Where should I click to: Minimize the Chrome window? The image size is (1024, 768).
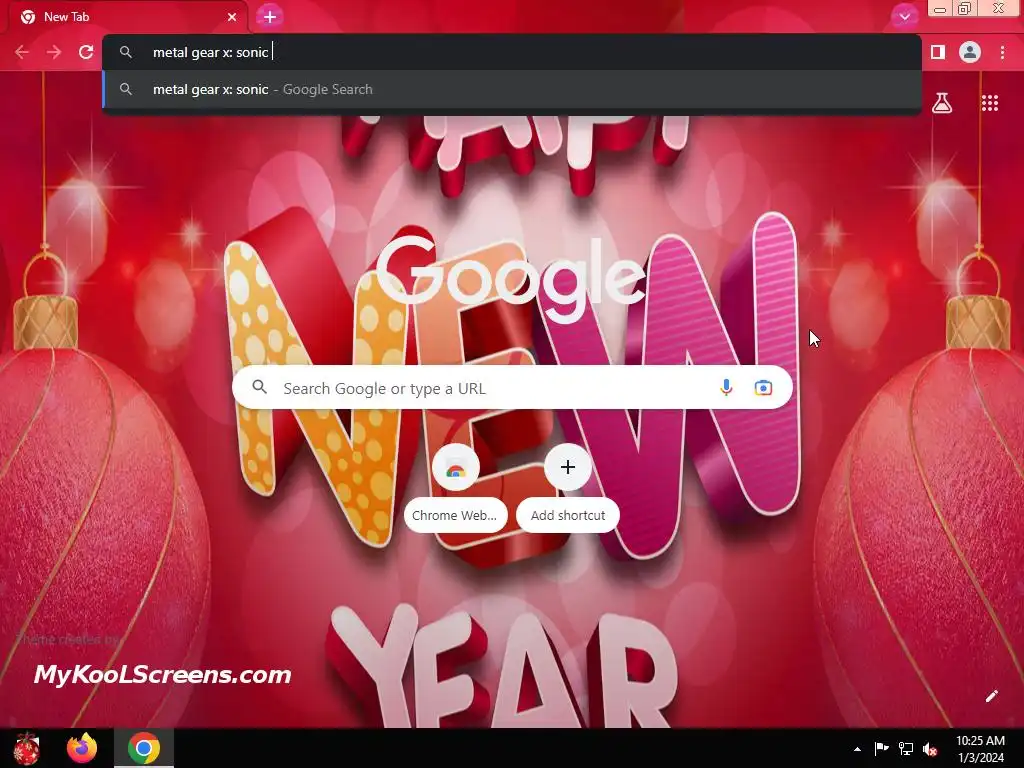940,8
